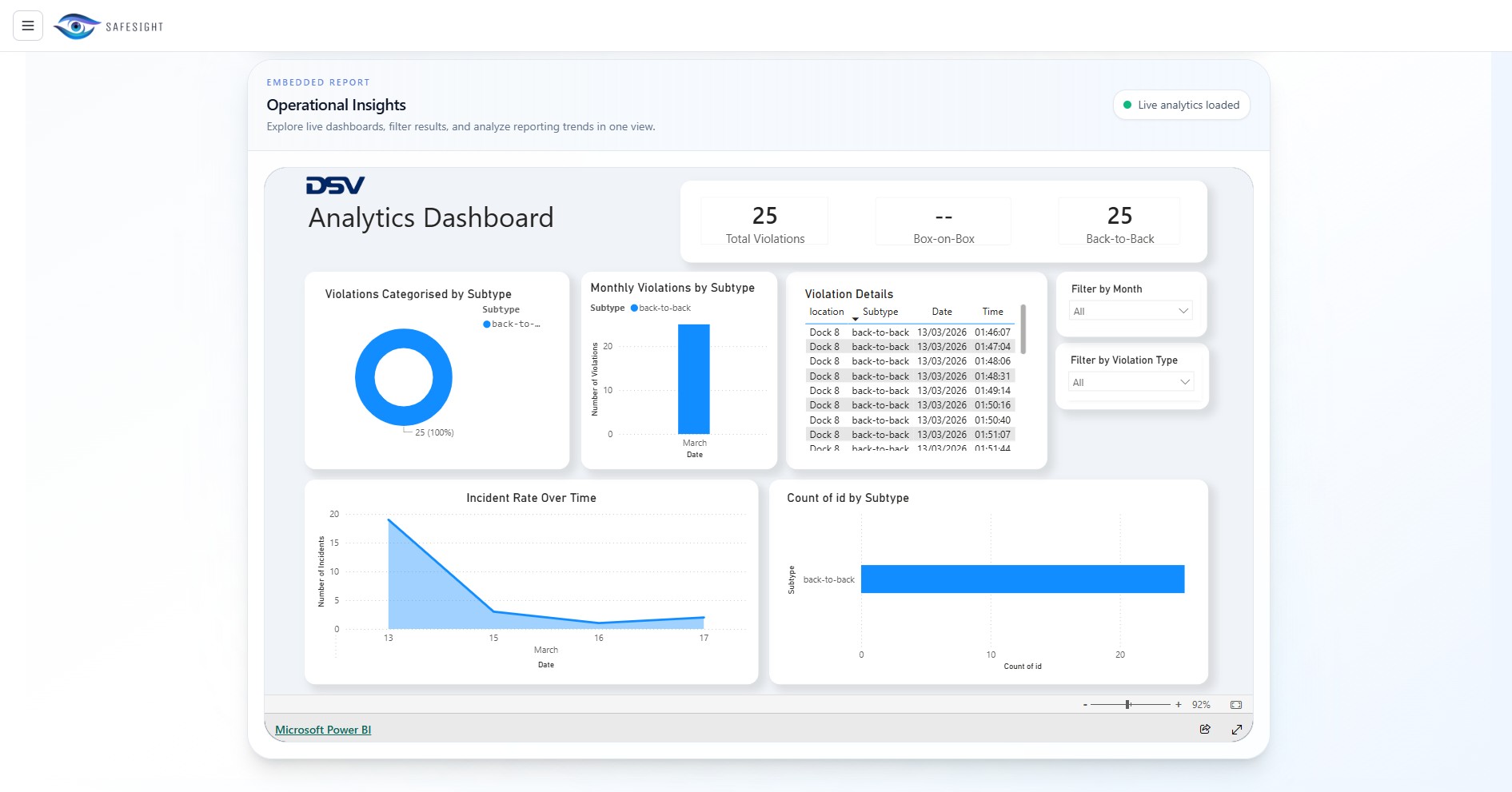The width and height of the screenshot is (1512, 792).
Task: Click the 25 (100%) donut label
Action: (x=434, y=432)
